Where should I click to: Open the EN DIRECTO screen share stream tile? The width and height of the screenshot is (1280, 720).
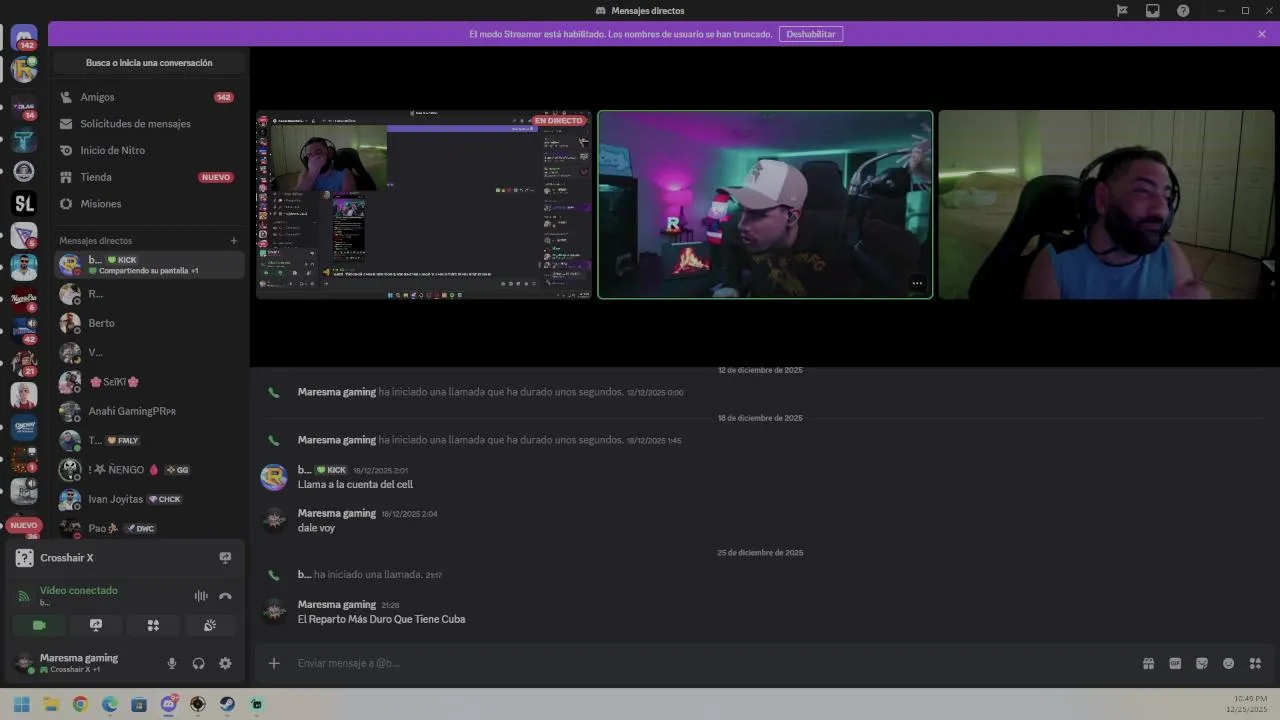point(424,205)
